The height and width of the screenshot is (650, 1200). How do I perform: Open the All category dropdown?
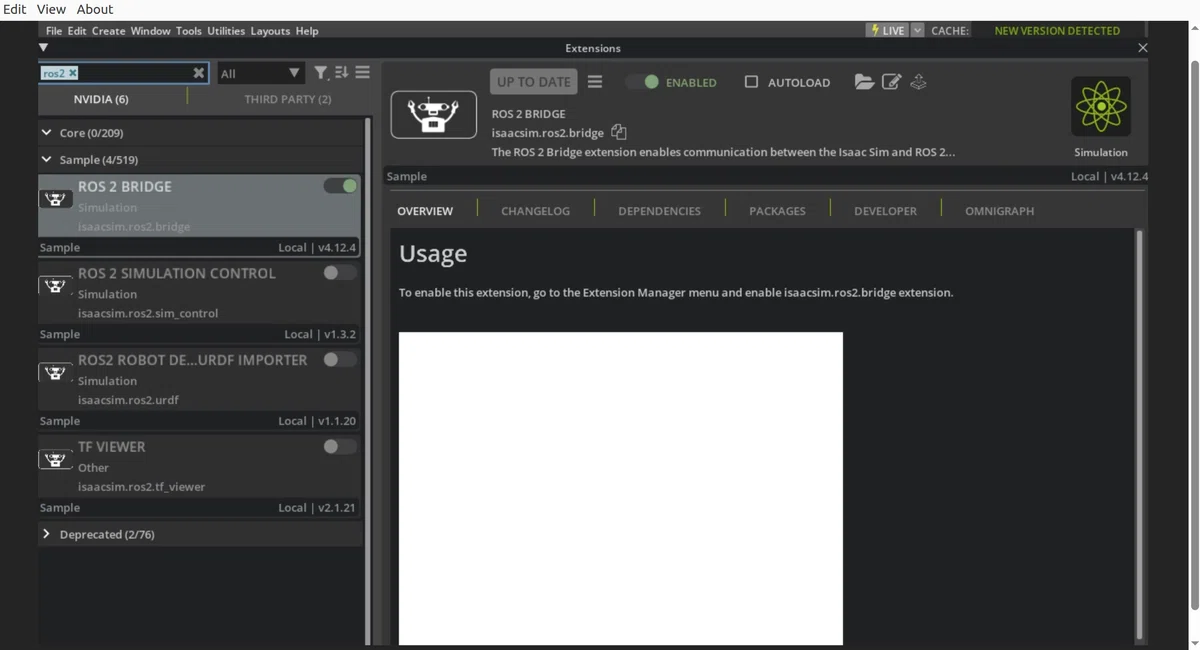pos(259,73)
